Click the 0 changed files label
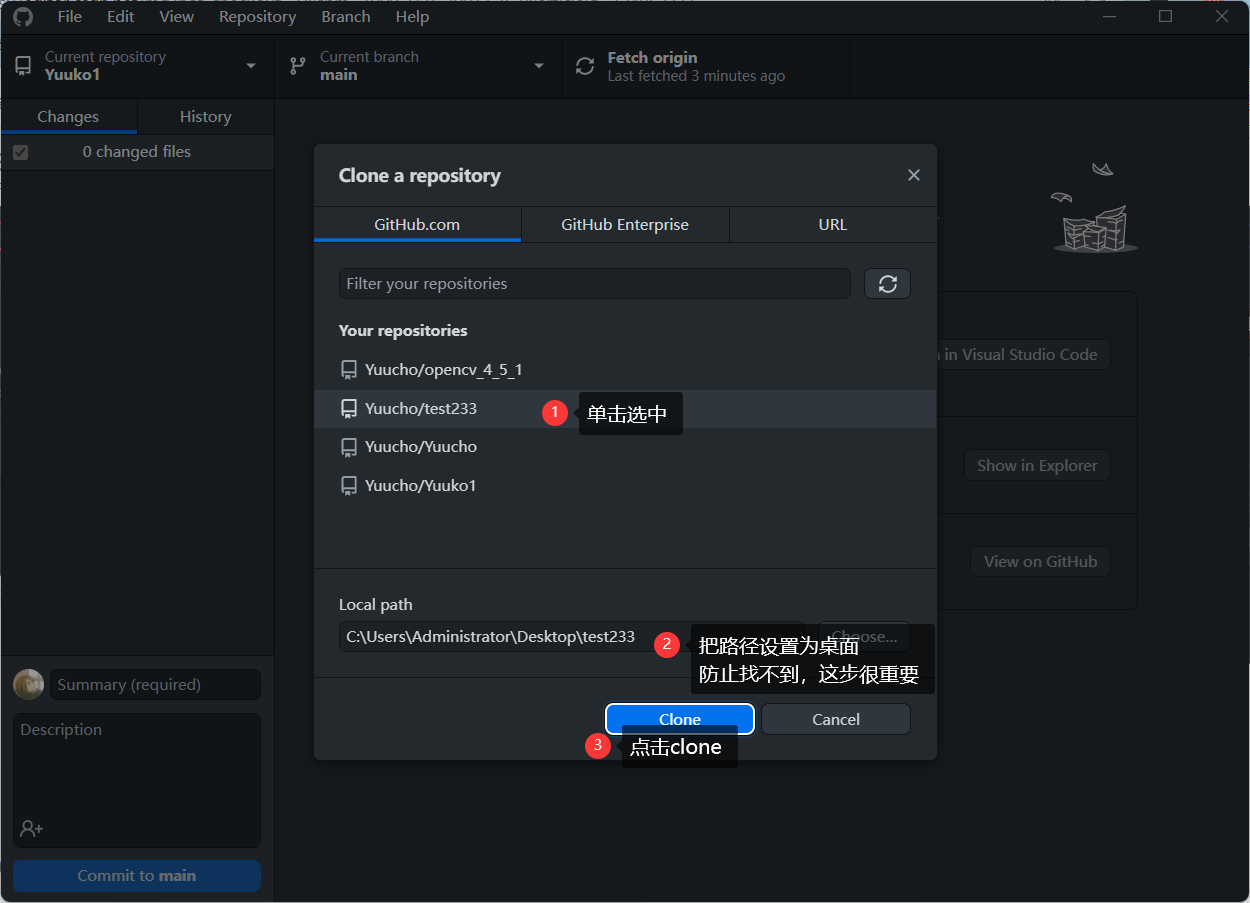This screenshot has width=1250, height=903. (137, 152)
